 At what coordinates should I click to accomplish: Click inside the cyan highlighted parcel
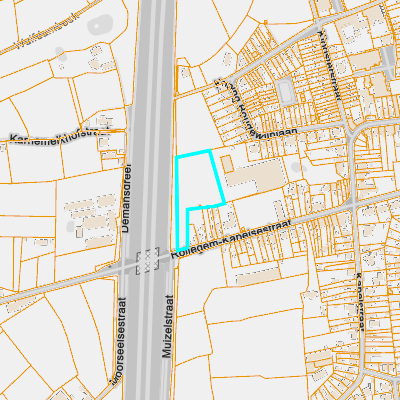tap(197, 182)
